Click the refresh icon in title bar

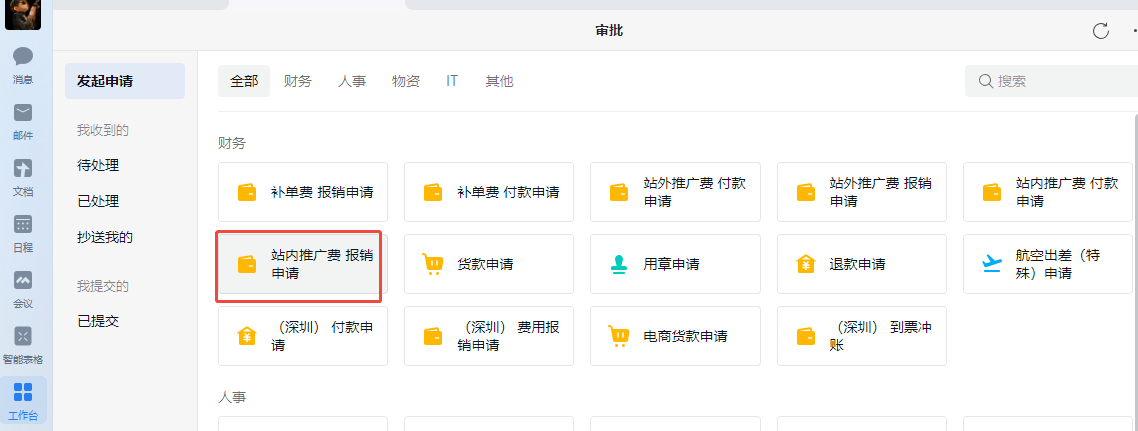[1101, 31]
